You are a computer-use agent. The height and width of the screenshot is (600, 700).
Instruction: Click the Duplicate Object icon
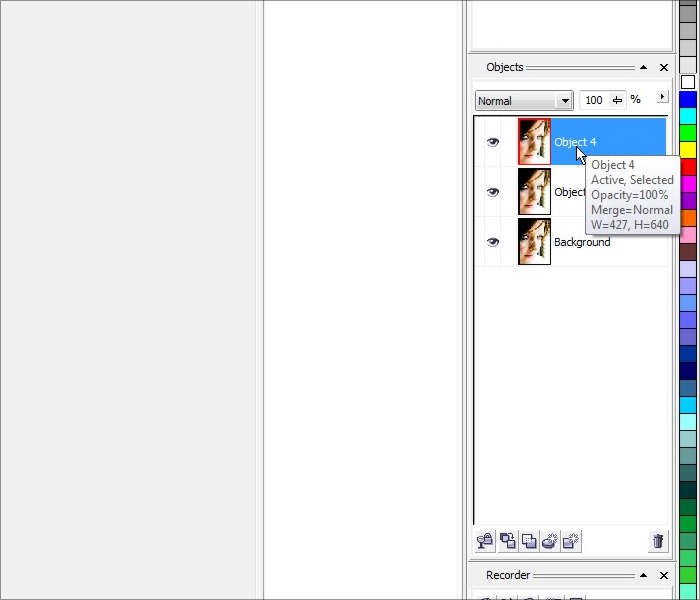click(529, 541)
